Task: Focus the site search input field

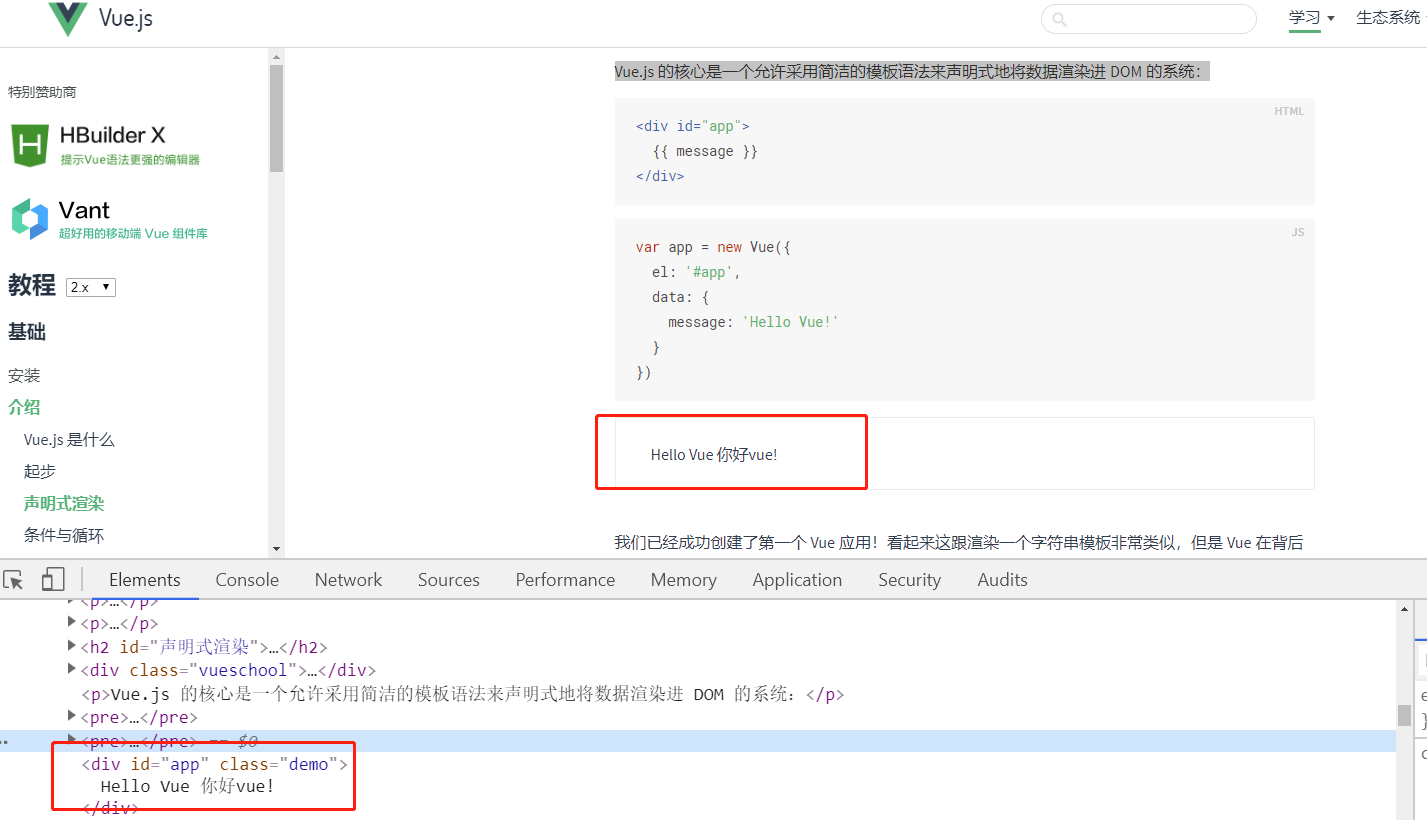Action: tap(1148, 19)
